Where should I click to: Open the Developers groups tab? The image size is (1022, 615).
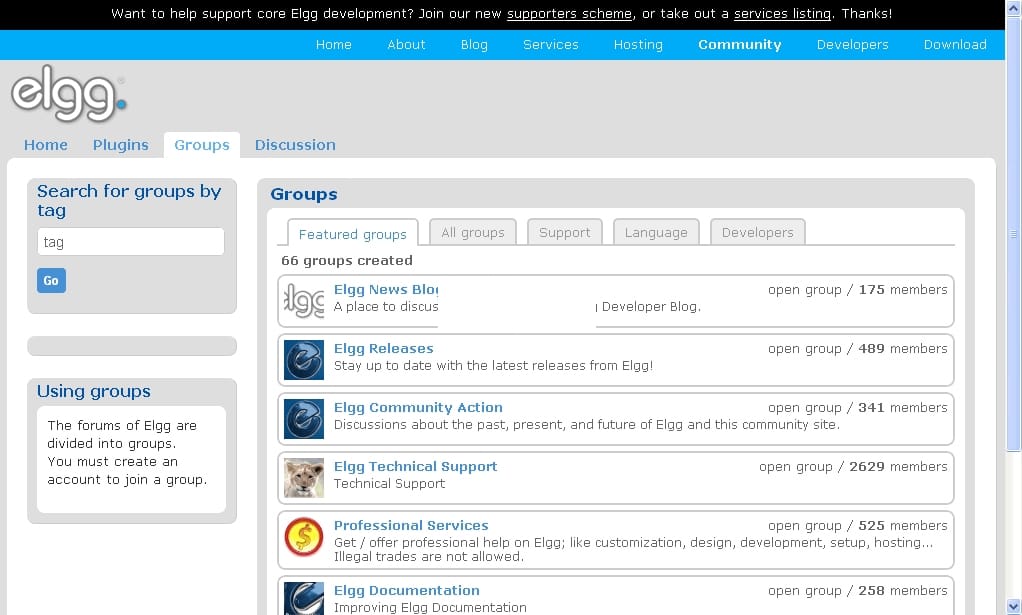click(x=757, y=232)
